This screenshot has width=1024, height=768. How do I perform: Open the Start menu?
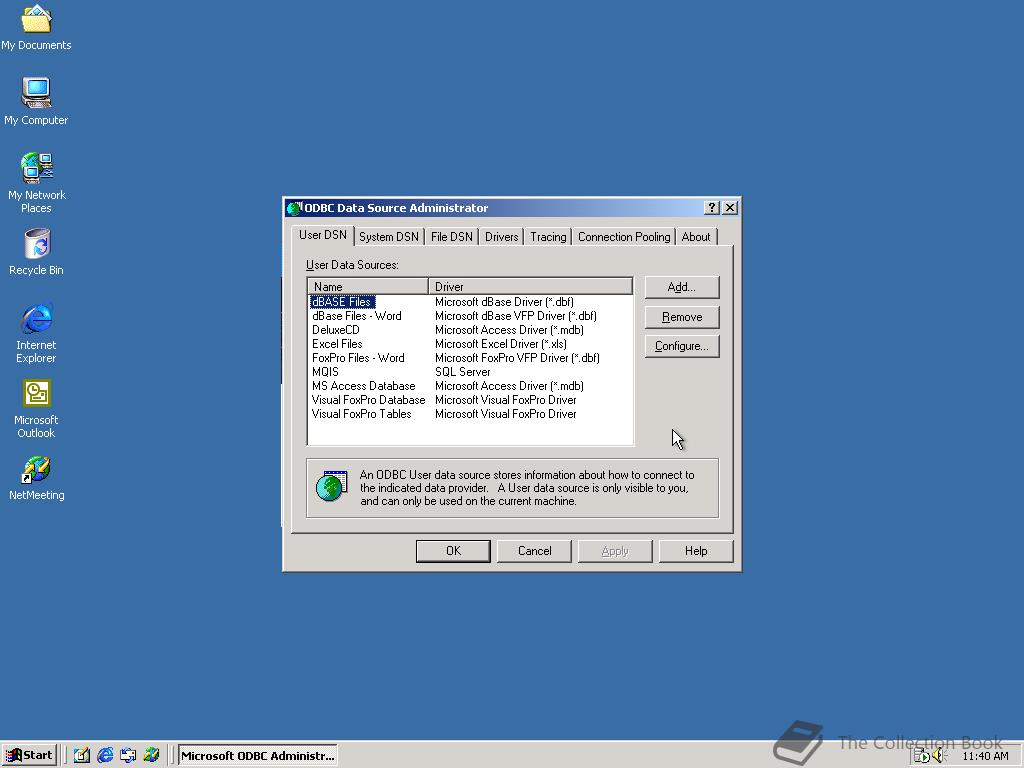[x=29, y=755]
